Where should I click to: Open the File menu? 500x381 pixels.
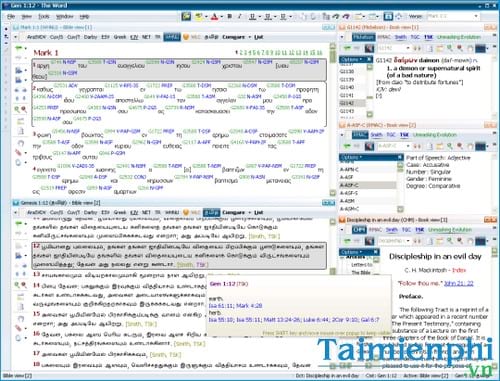[x=11, y=16]
